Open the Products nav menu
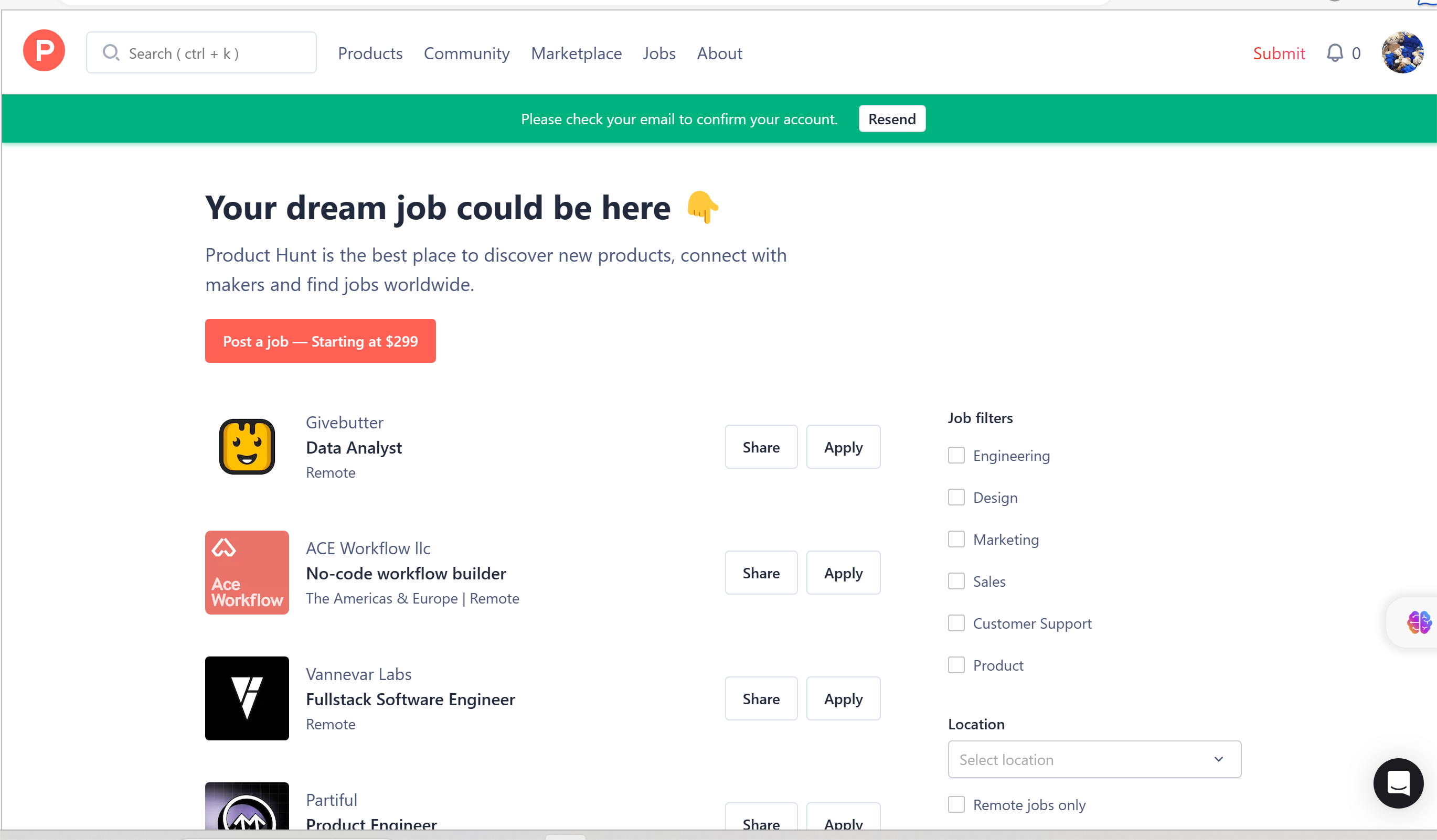1437x840 pixels. pyautogui.click(x=370, y=53)
